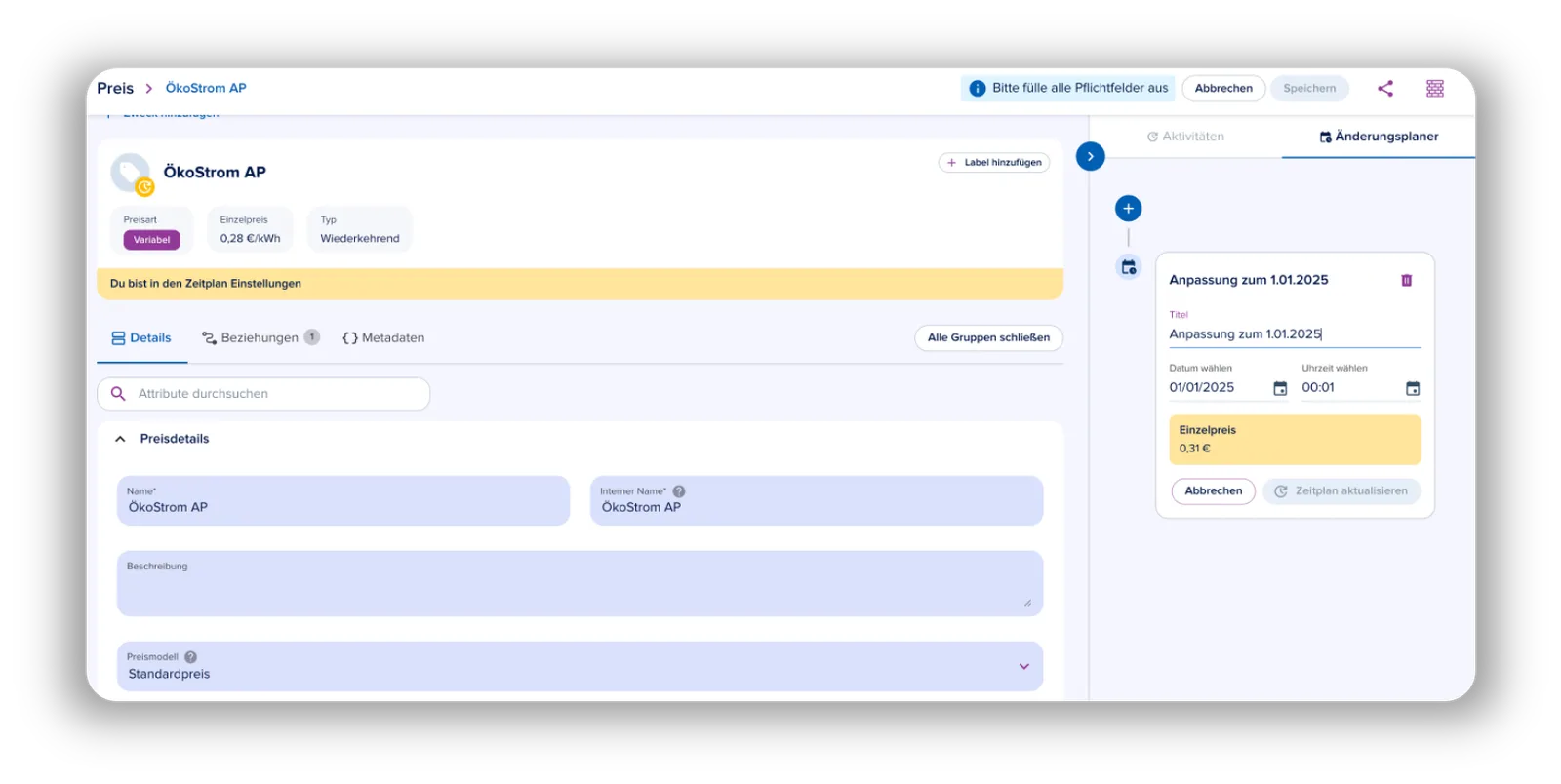Switch to the Aktivitäten tab
Image resolution: width=1561 pixels, height=784 pixels.
(1185, 137)
